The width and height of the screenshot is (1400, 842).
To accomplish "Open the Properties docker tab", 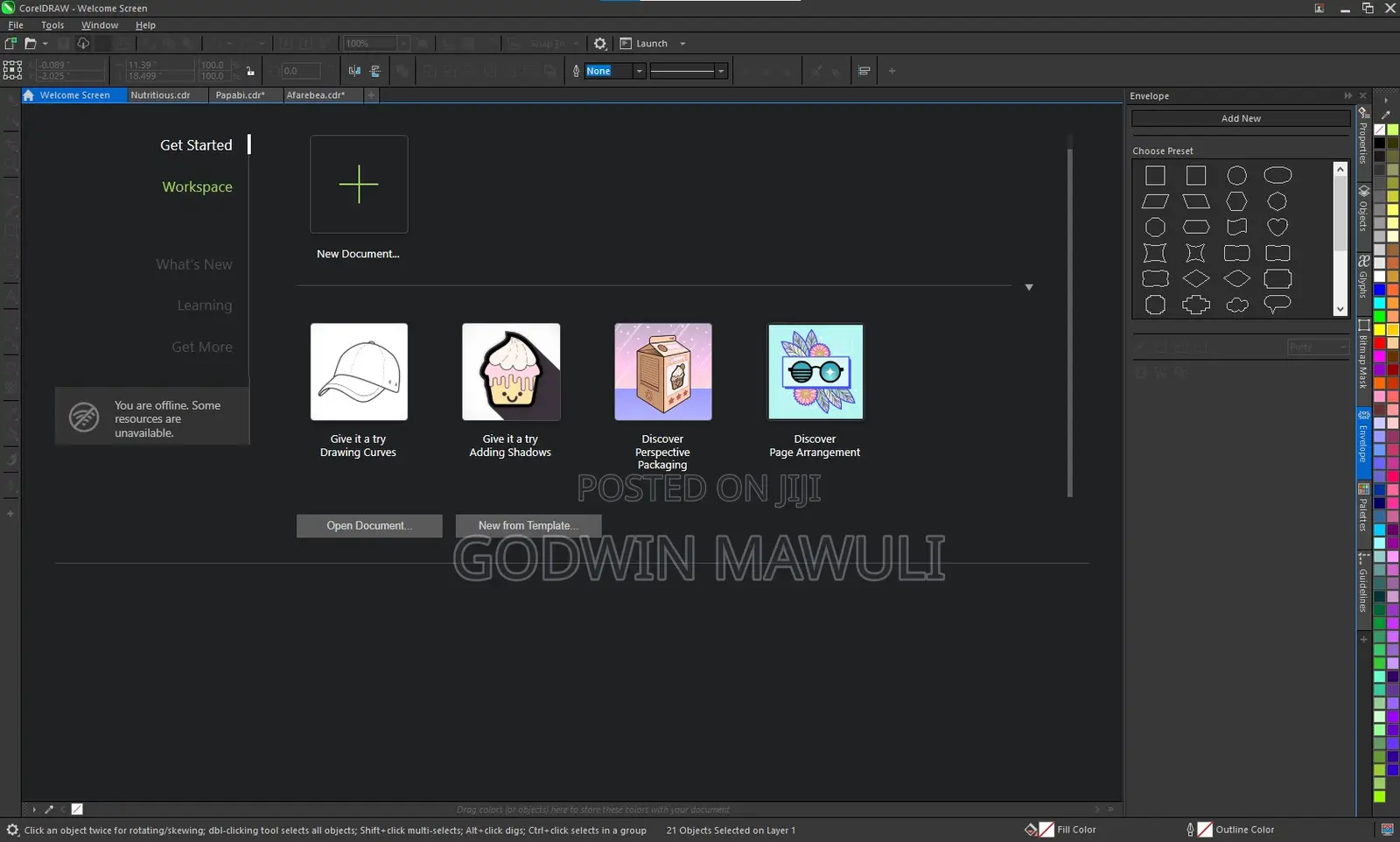I will (1363, 135).
